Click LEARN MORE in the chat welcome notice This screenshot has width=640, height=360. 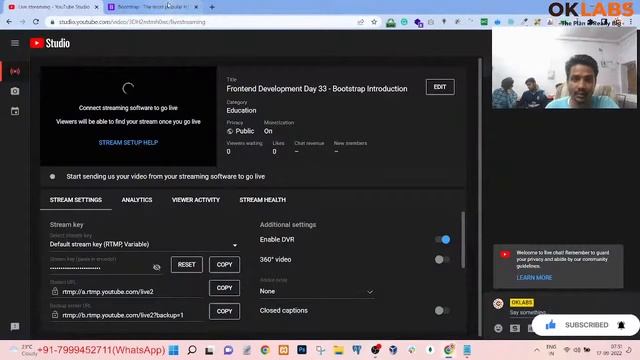[534, 278]
